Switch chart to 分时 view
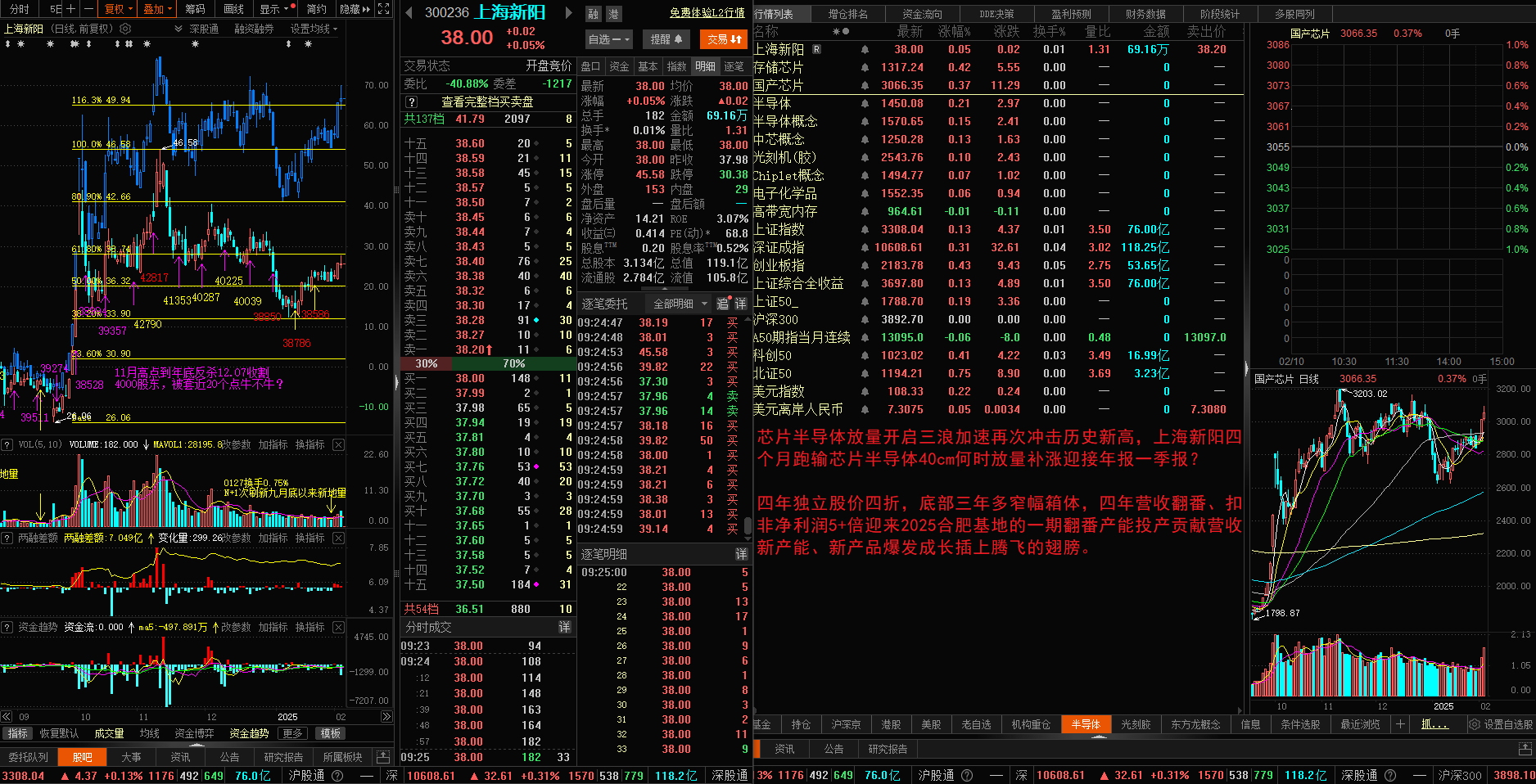The image size is (1536, 784). tap(19, 9)
